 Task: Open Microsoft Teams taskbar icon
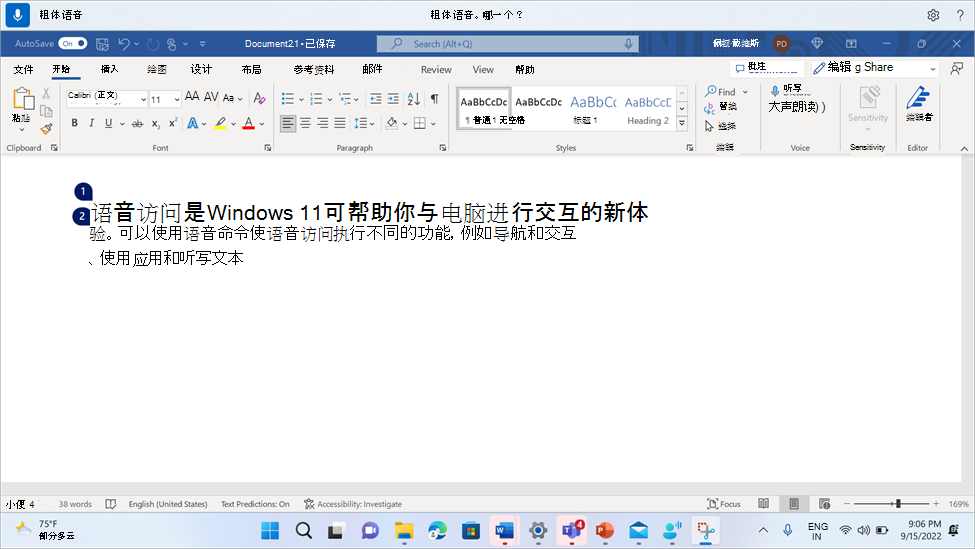[571, 531]
